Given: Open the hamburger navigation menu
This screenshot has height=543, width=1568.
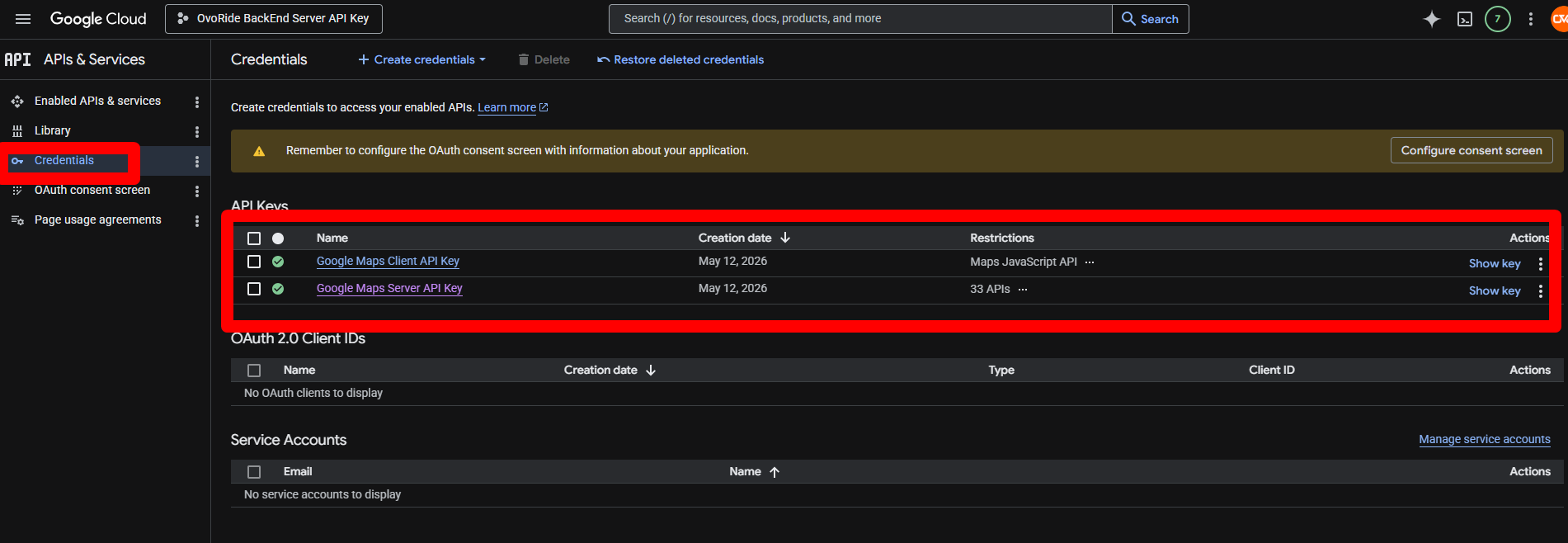Looking at the screenshot, I should pyautogui.click(x=23, y=18).
